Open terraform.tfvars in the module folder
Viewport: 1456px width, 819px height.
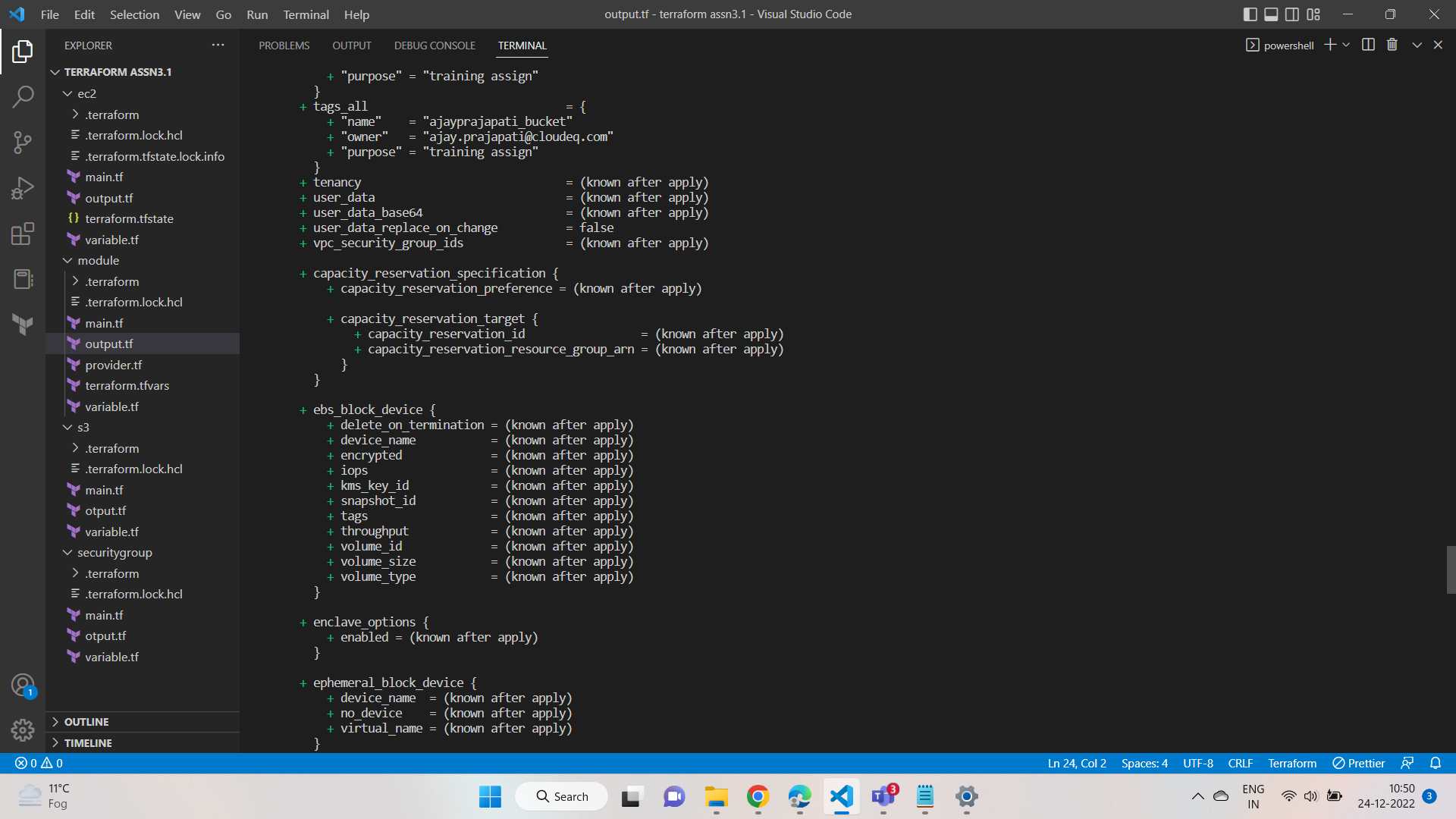click(x=143, y=385)
